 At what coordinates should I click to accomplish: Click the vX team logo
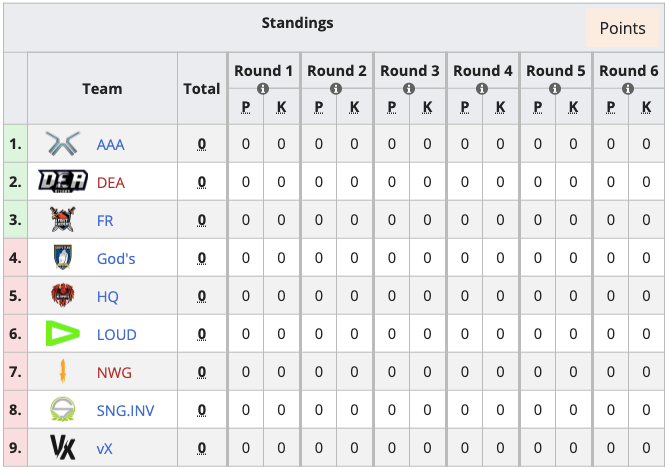(63, 447)
